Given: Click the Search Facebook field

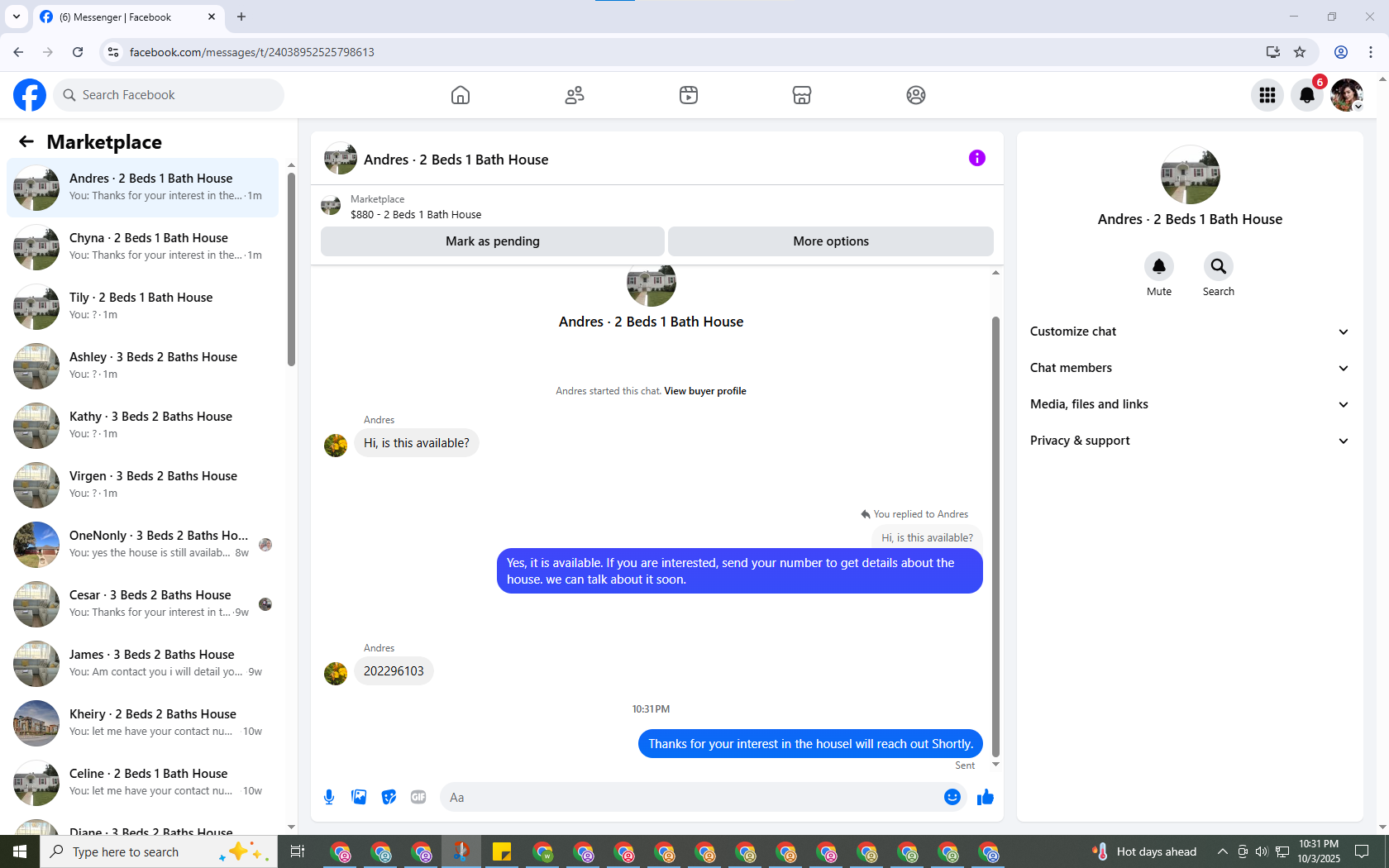Looking at the screenshot, I should [x=169, y=95].
